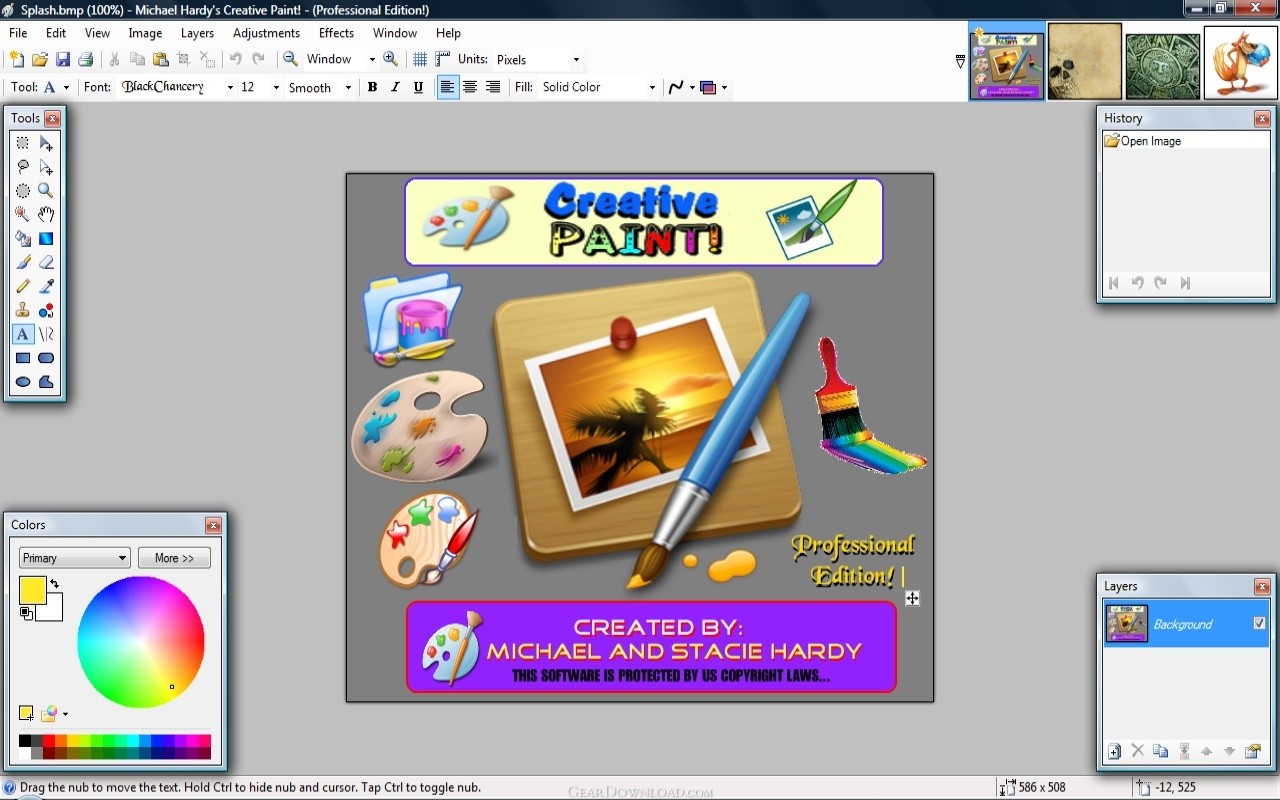Screen dimensions: 1280x800
Task: Open the BlackChancery font dropdown
Action: [230, 87]
